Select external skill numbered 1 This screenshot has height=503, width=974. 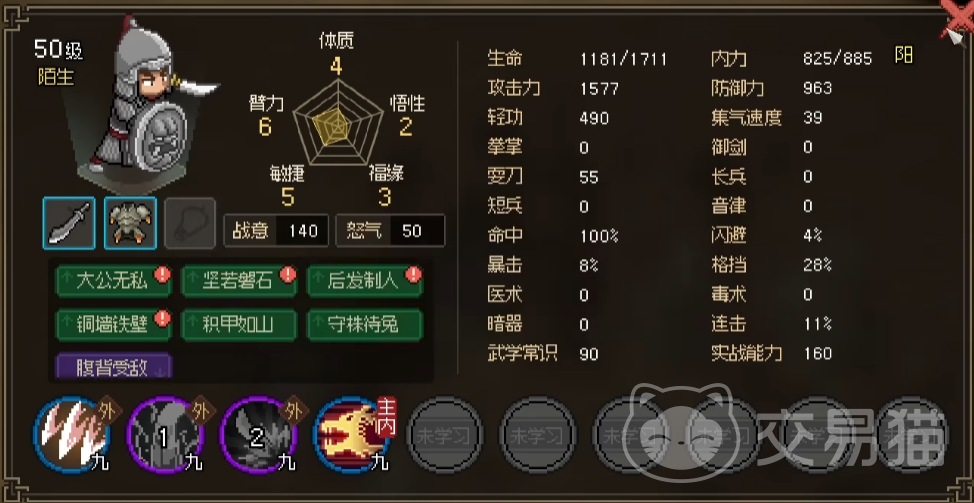[165, 435]
